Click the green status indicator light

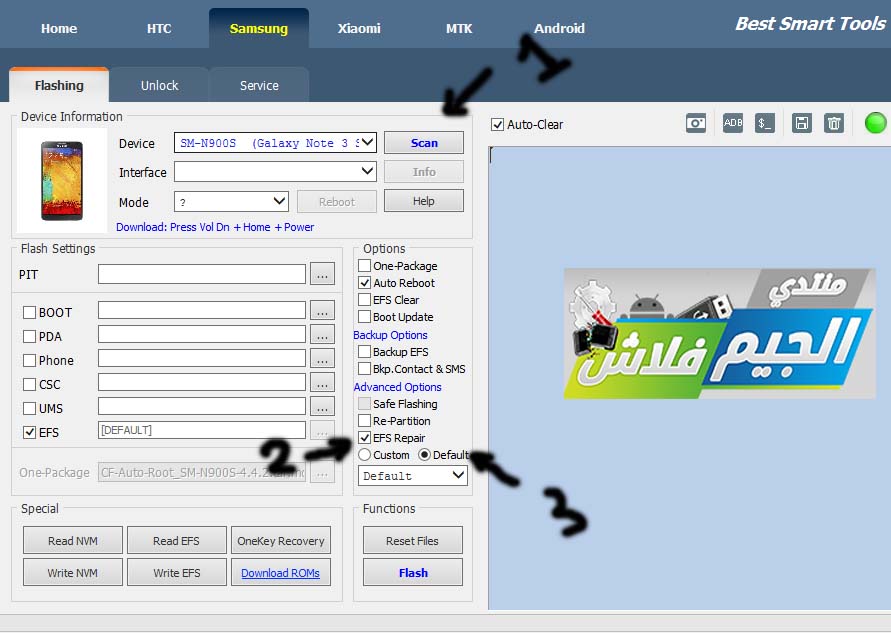tap(875, 123)
